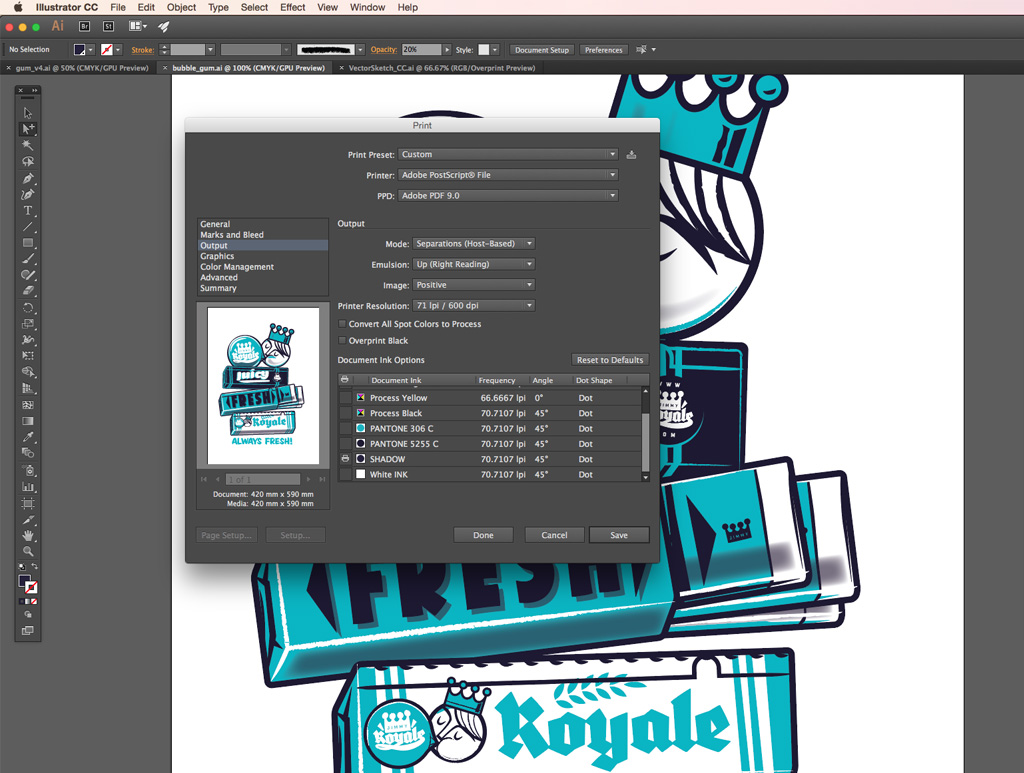Screen dimensions: 1024x773
Task: Select the Magic Wand tool
Action: coord(28,145)
